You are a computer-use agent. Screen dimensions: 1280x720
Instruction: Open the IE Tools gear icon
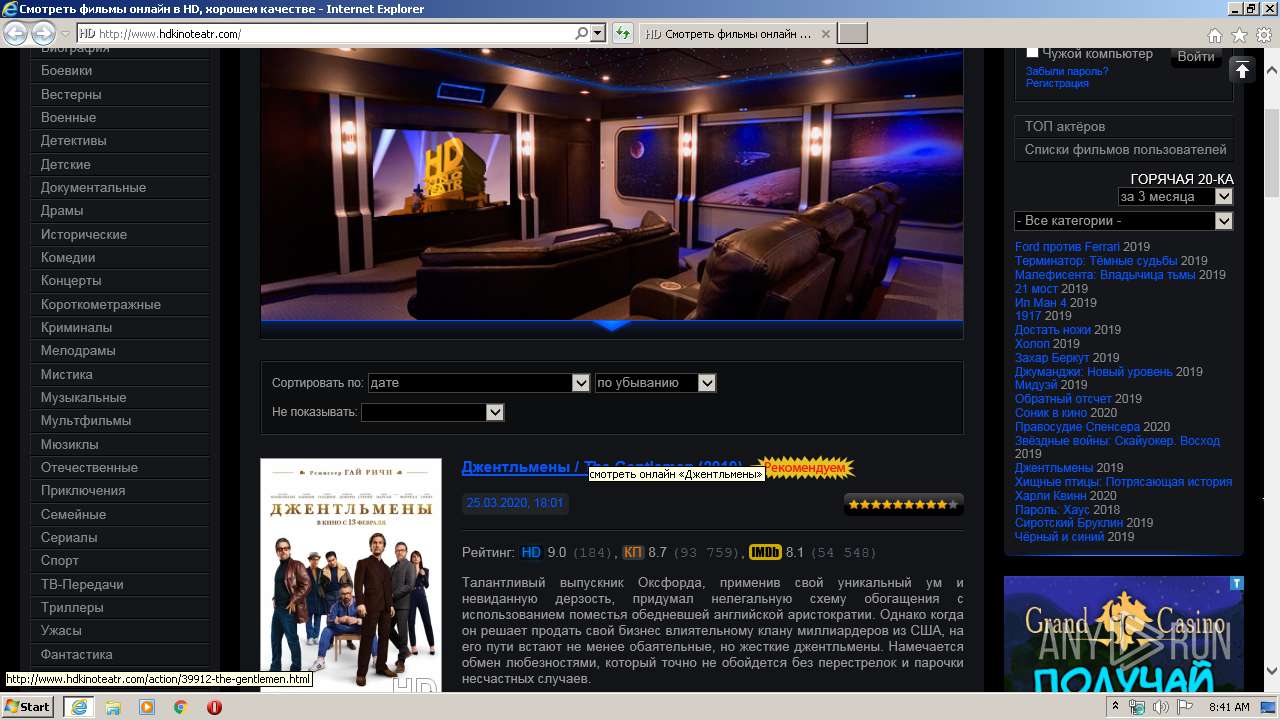tap(1263, 35)
